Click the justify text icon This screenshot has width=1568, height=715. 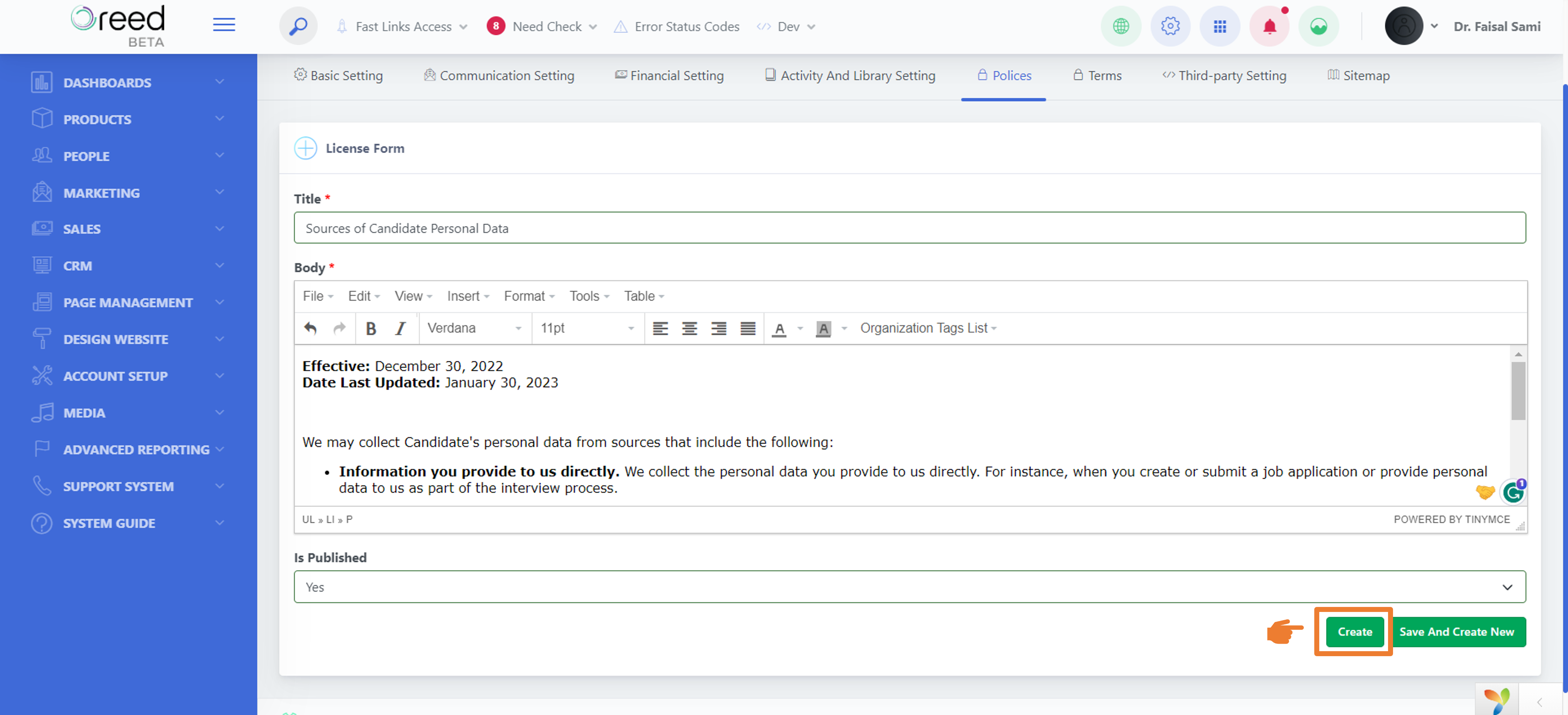click(x=748, y=328)
